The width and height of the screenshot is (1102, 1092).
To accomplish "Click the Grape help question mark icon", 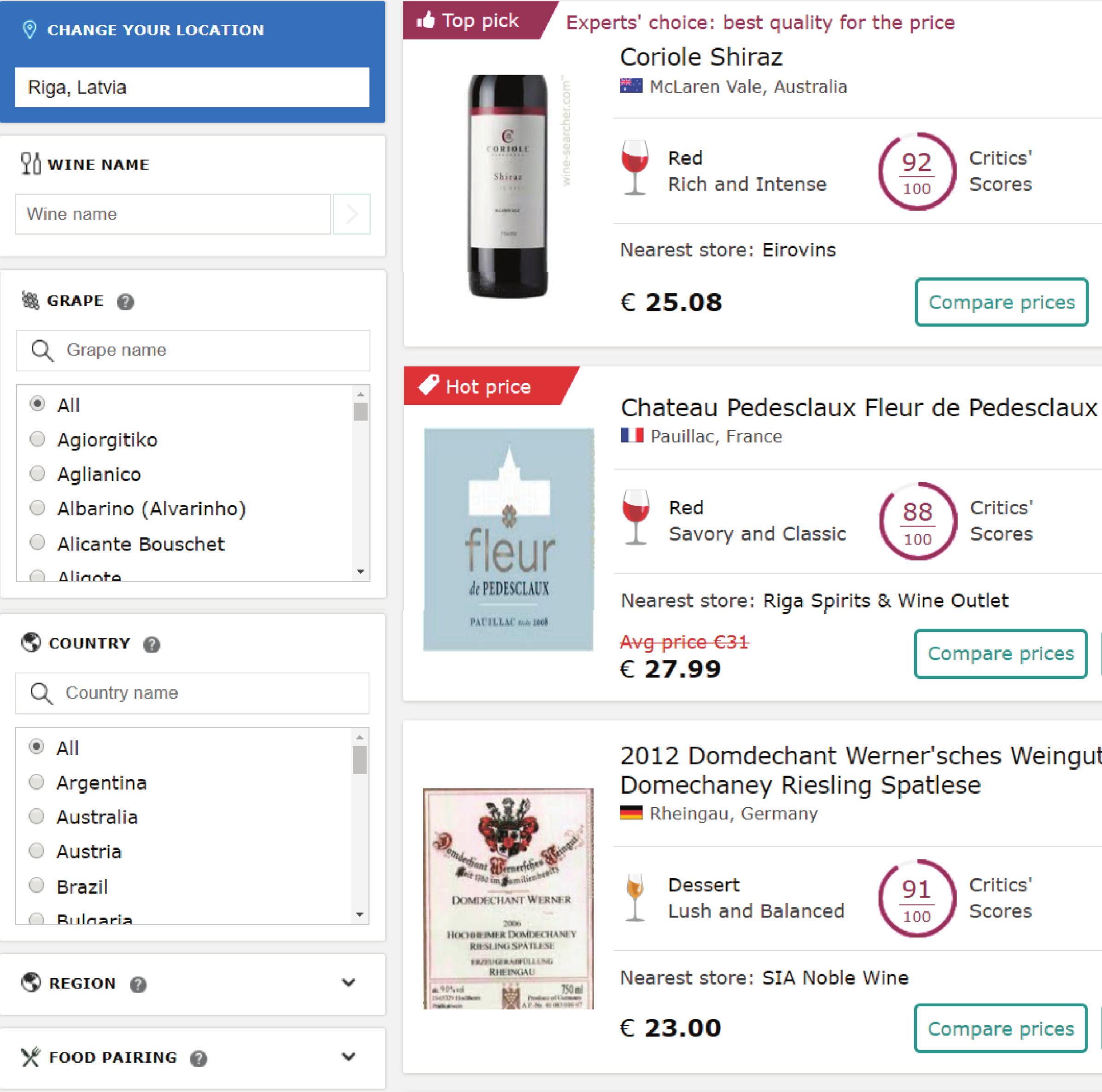I will click(125, 301).
